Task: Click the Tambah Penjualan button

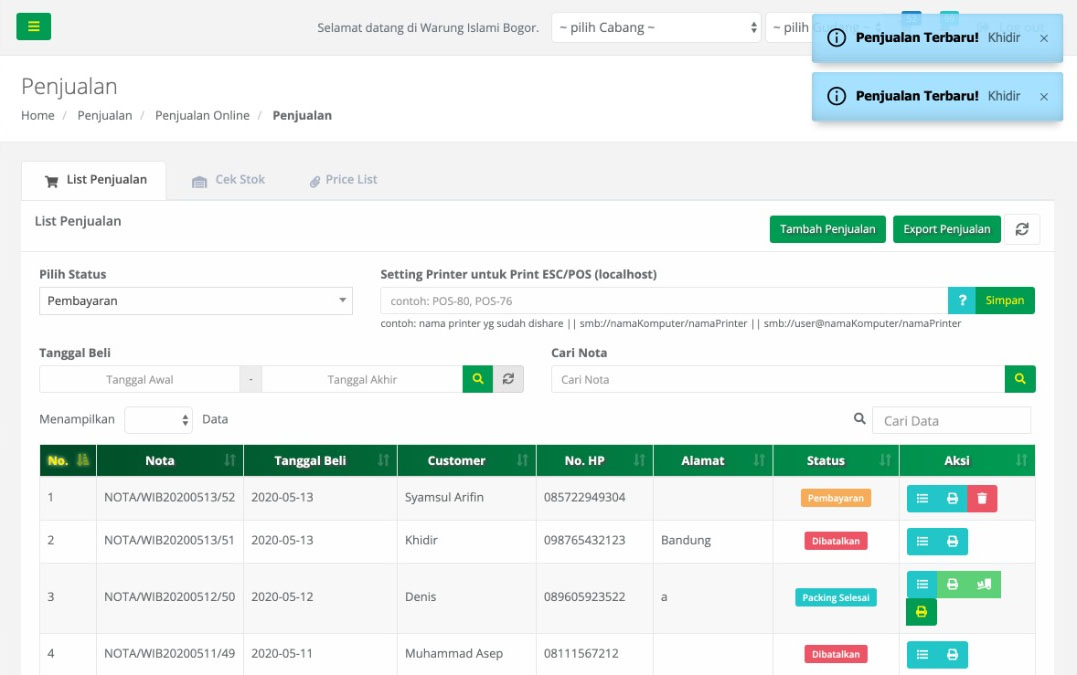Action: (827, 229)
